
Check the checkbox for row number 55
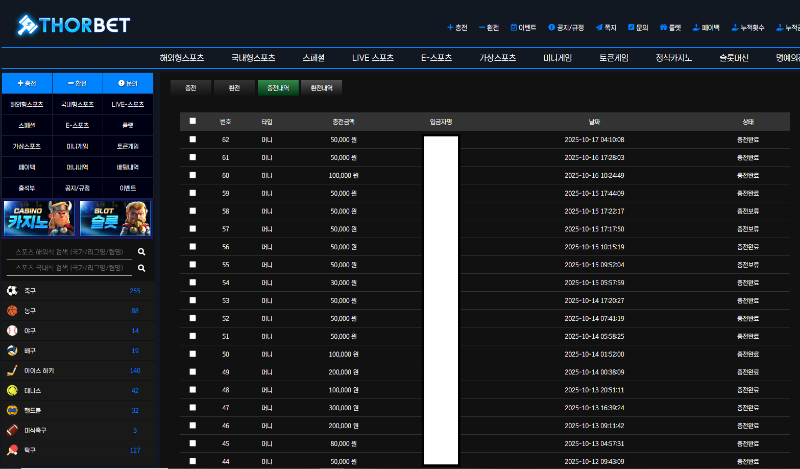[x=193, y=264]
